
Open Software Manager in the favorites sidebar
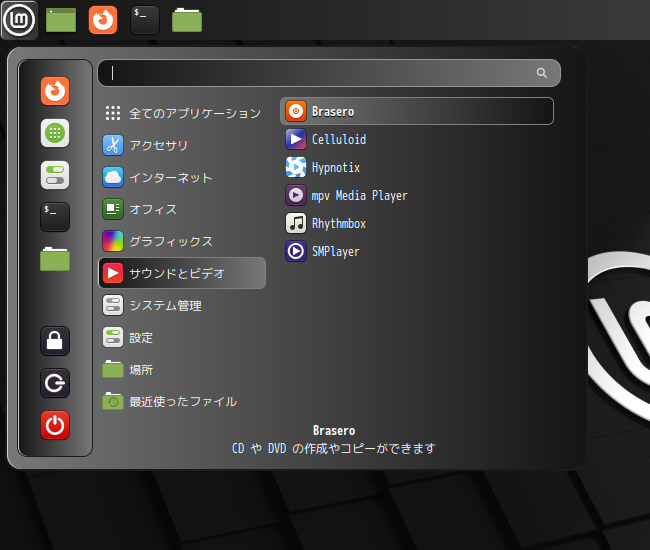pyautogui.click(x=55, y=133)
